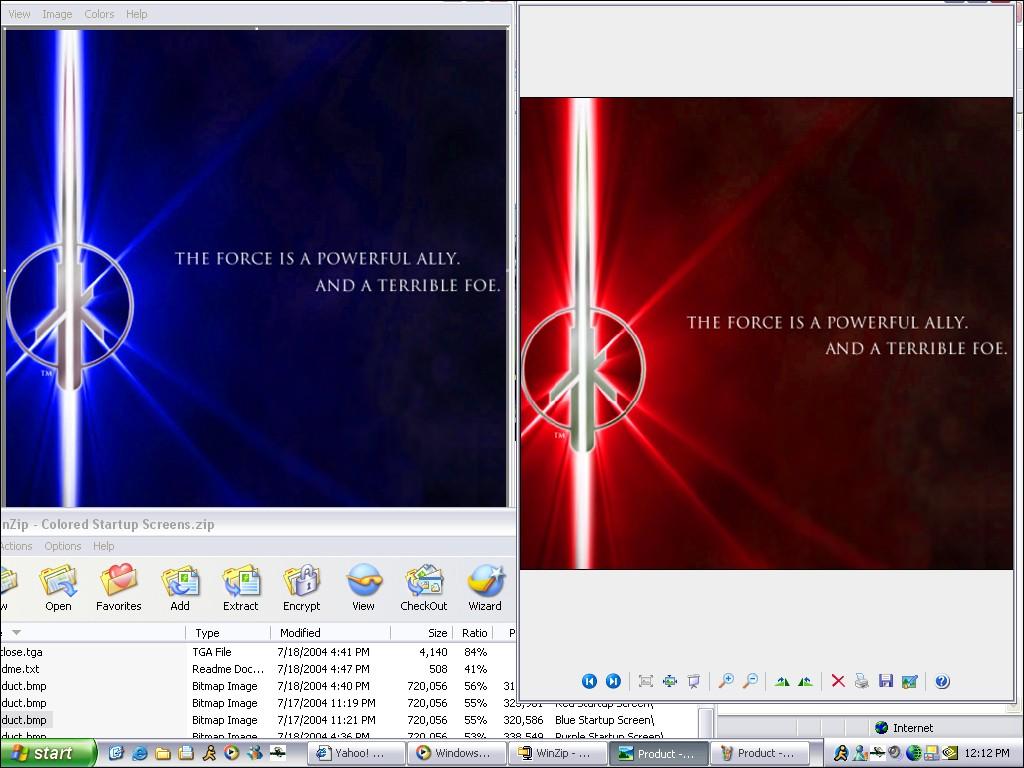Open the Colors menu in image editor

pyautogui.click(x=99, y=14)
